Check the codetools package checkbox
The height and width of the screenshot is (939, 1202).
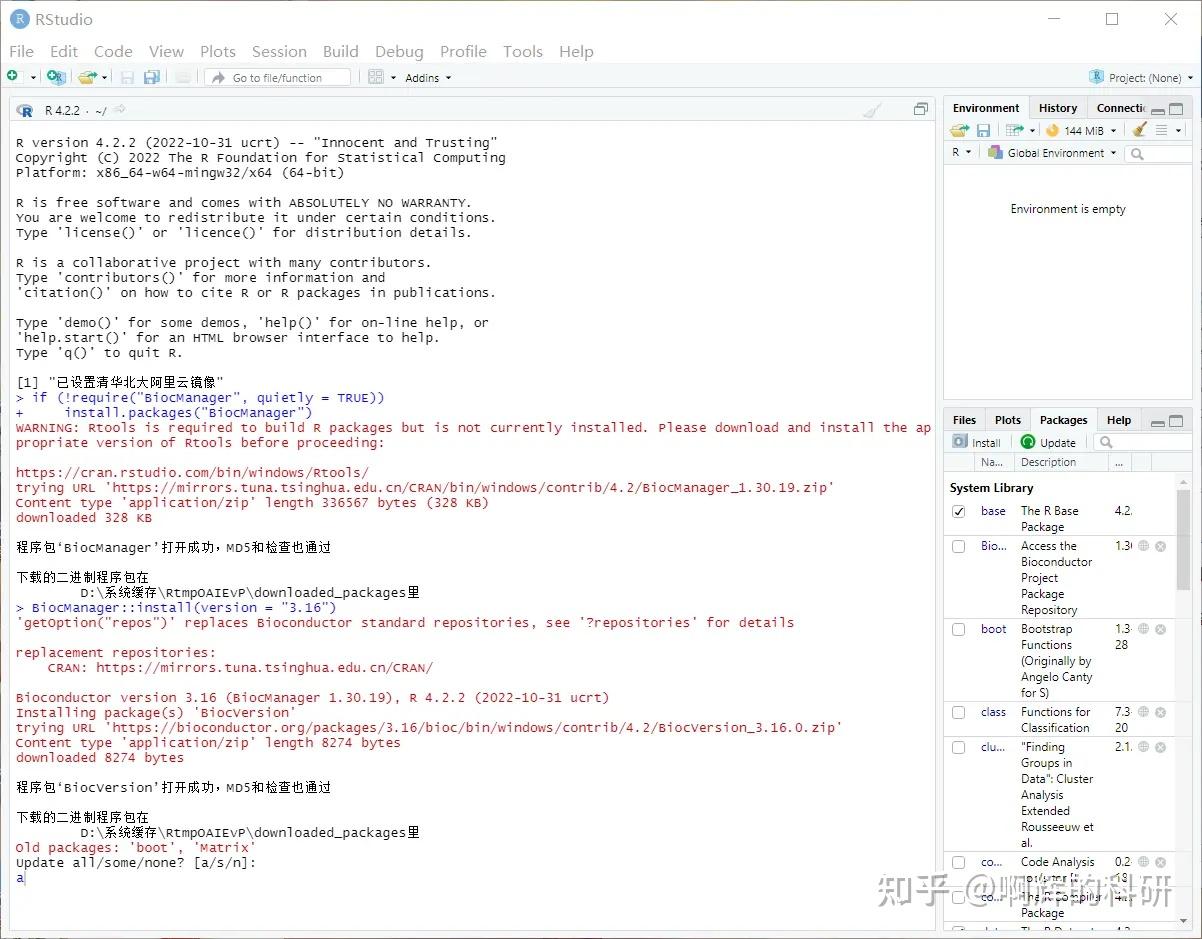pos(959,863)
